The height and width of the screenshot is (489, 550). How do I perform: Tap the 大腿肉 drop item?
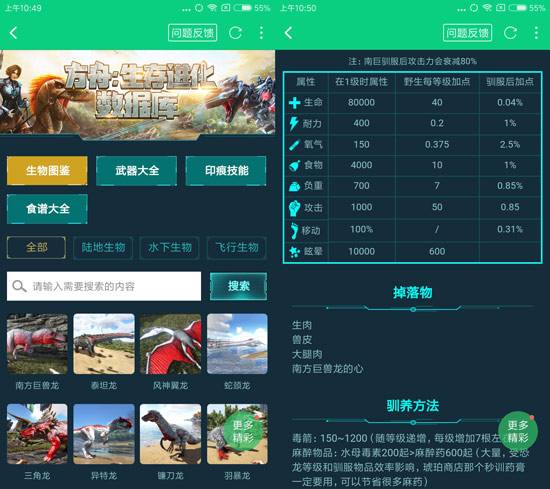click(x=307, y=354)
